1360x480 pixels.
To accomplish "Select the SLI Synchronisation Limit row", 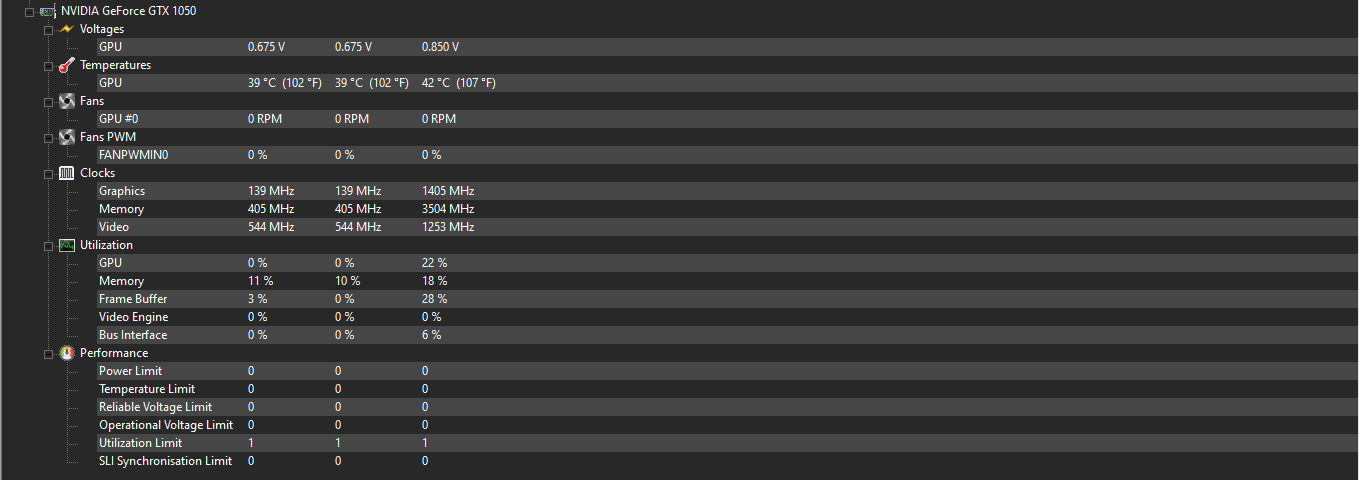I will (x=727, y=461).
